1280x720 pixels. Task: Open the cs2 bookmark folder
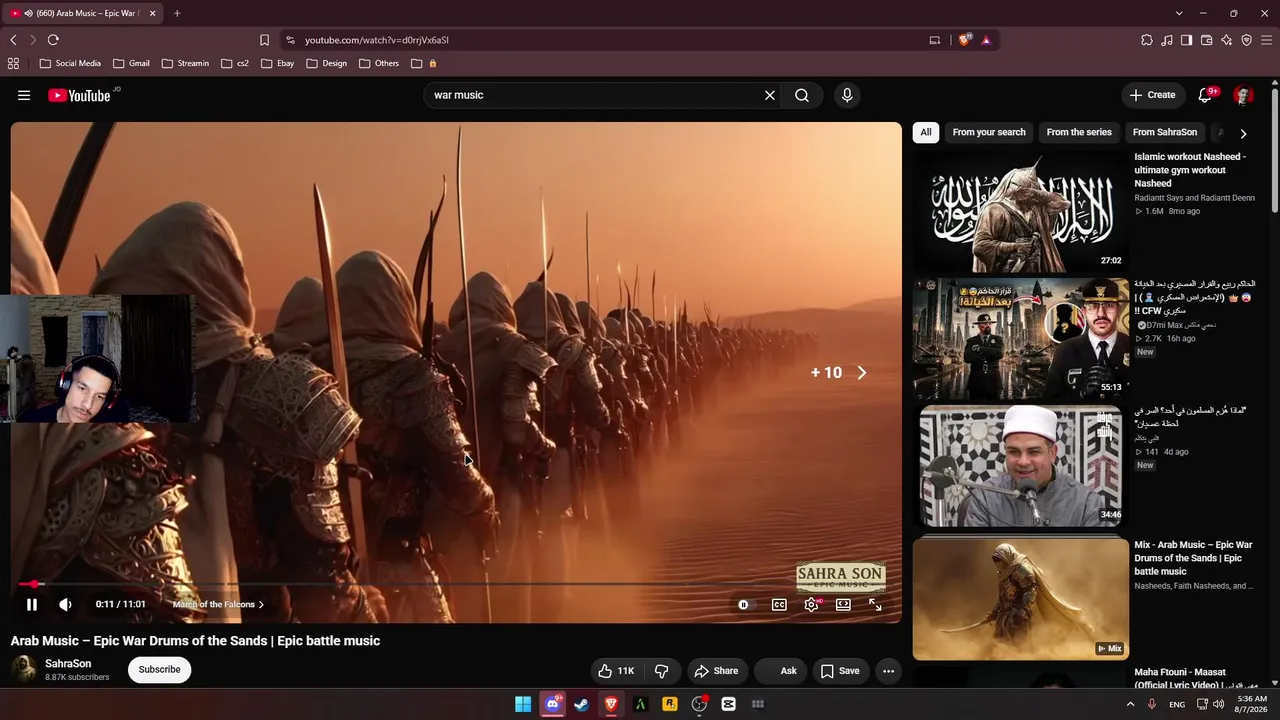235,63
